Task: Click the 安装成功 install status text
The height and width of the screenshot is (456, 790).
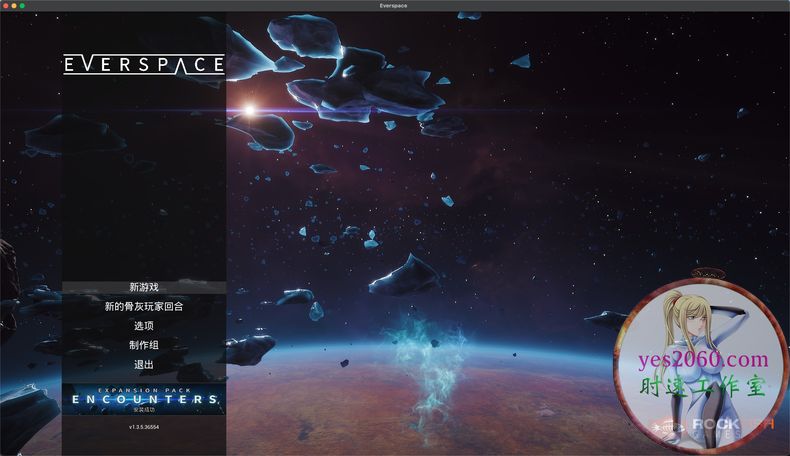Action: coord(145,410)
